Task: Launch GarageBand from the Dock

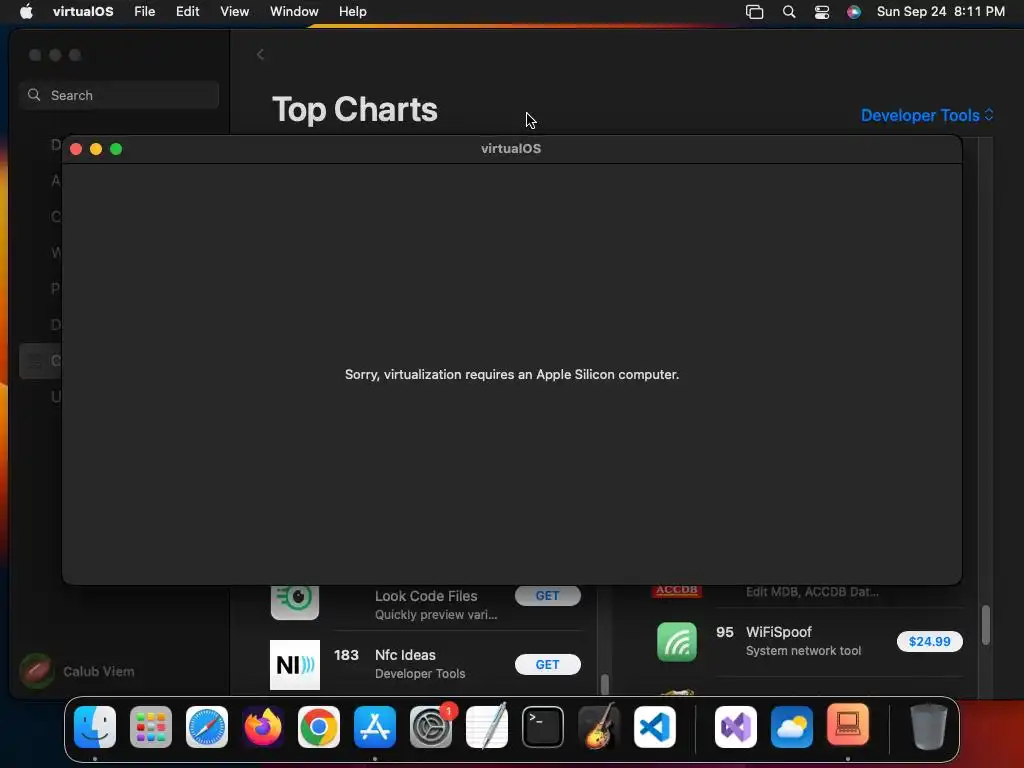Action: tap(599, 726)
